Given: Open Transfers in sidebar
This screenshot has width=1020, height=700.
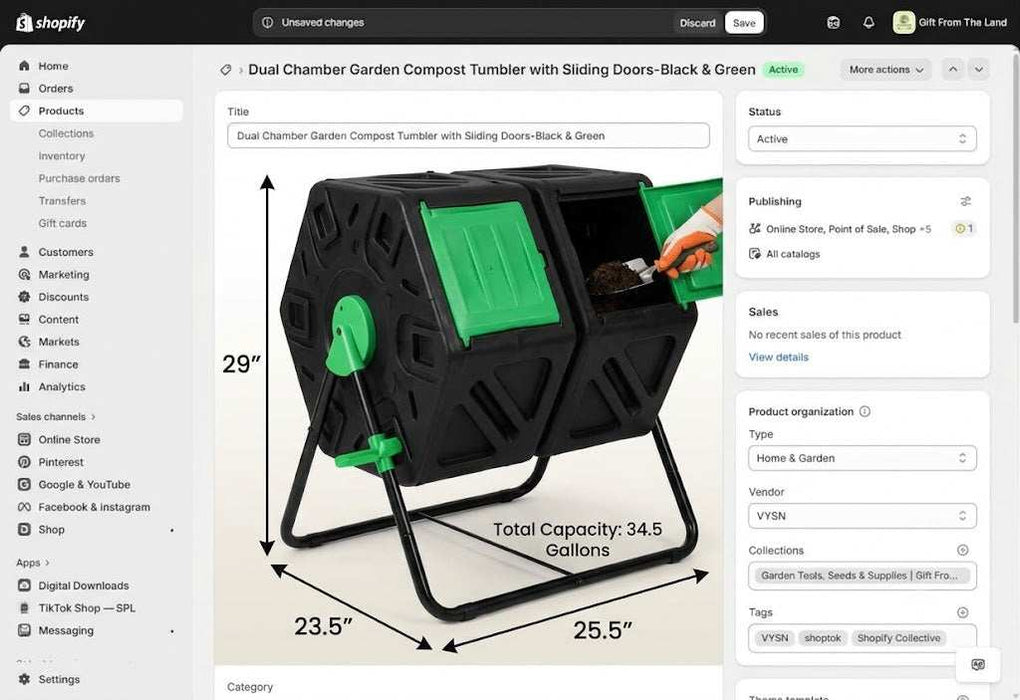Looking at the screenshot, I should pyautogui.click(x=62, y=201).
